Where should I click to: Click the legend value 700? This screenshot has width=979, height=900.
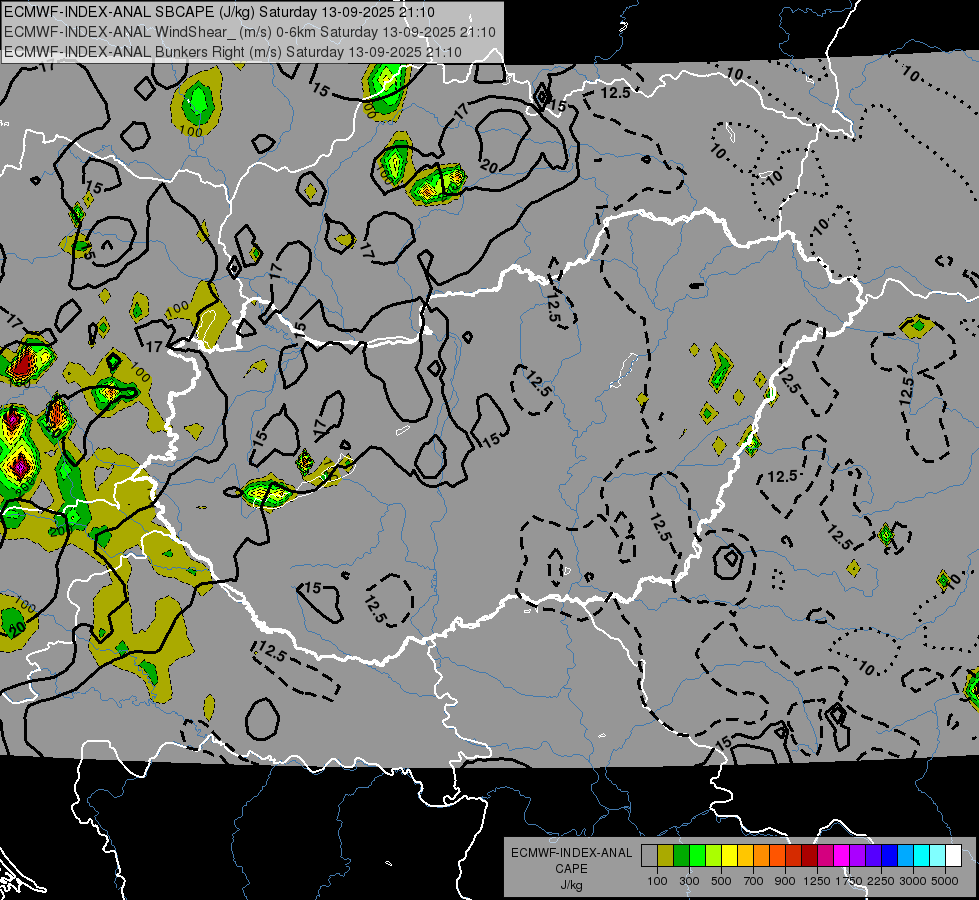pos(754,881)
